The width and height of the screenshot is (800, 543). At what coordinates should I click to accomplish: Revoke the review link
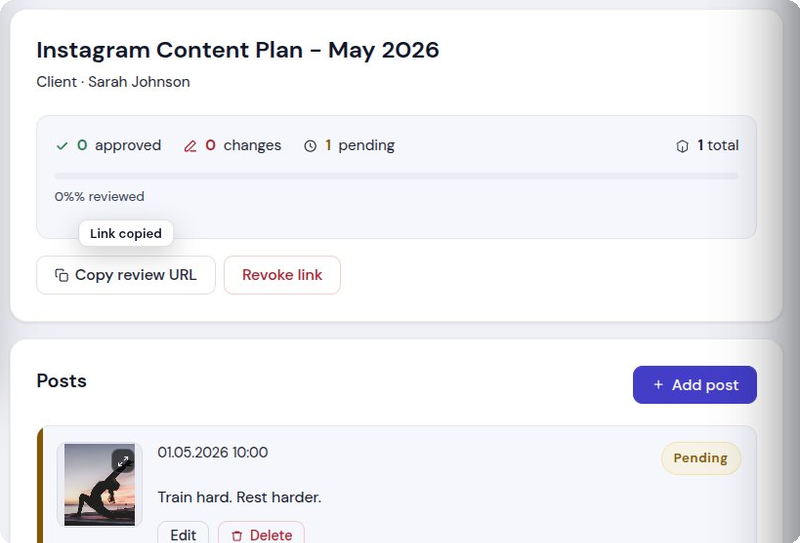(x=282, y=275)
